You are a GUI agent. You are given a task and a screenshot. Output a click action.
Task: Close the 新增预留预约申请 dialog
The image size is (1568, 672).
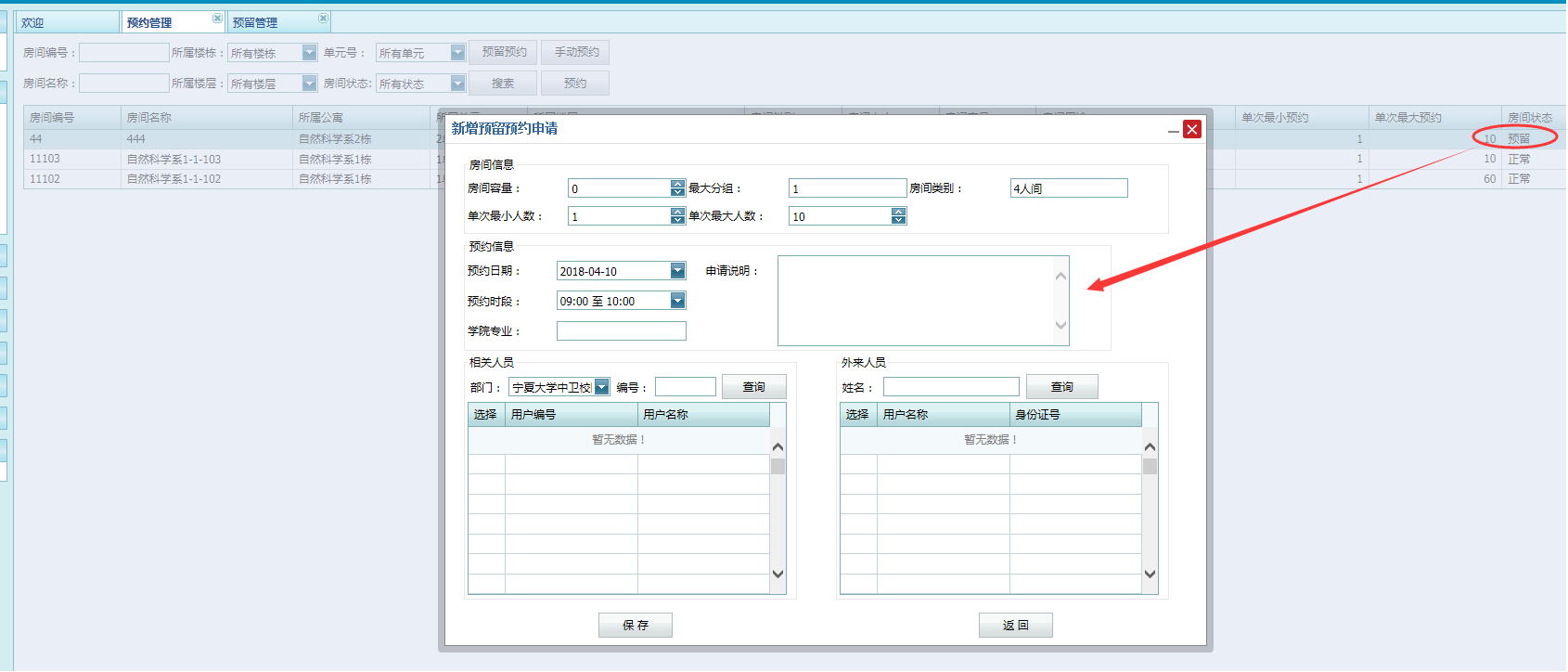point(1192,129)
